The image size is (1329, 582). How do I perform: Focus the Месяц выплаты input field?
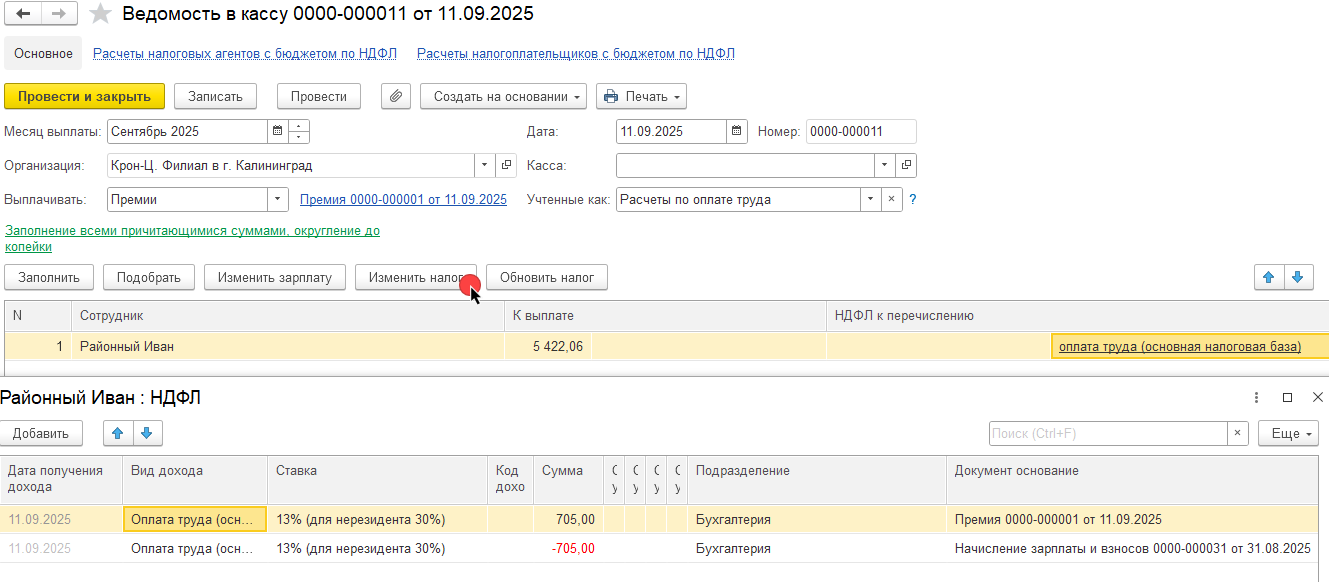pyautogui.click(x=186, y=131)
